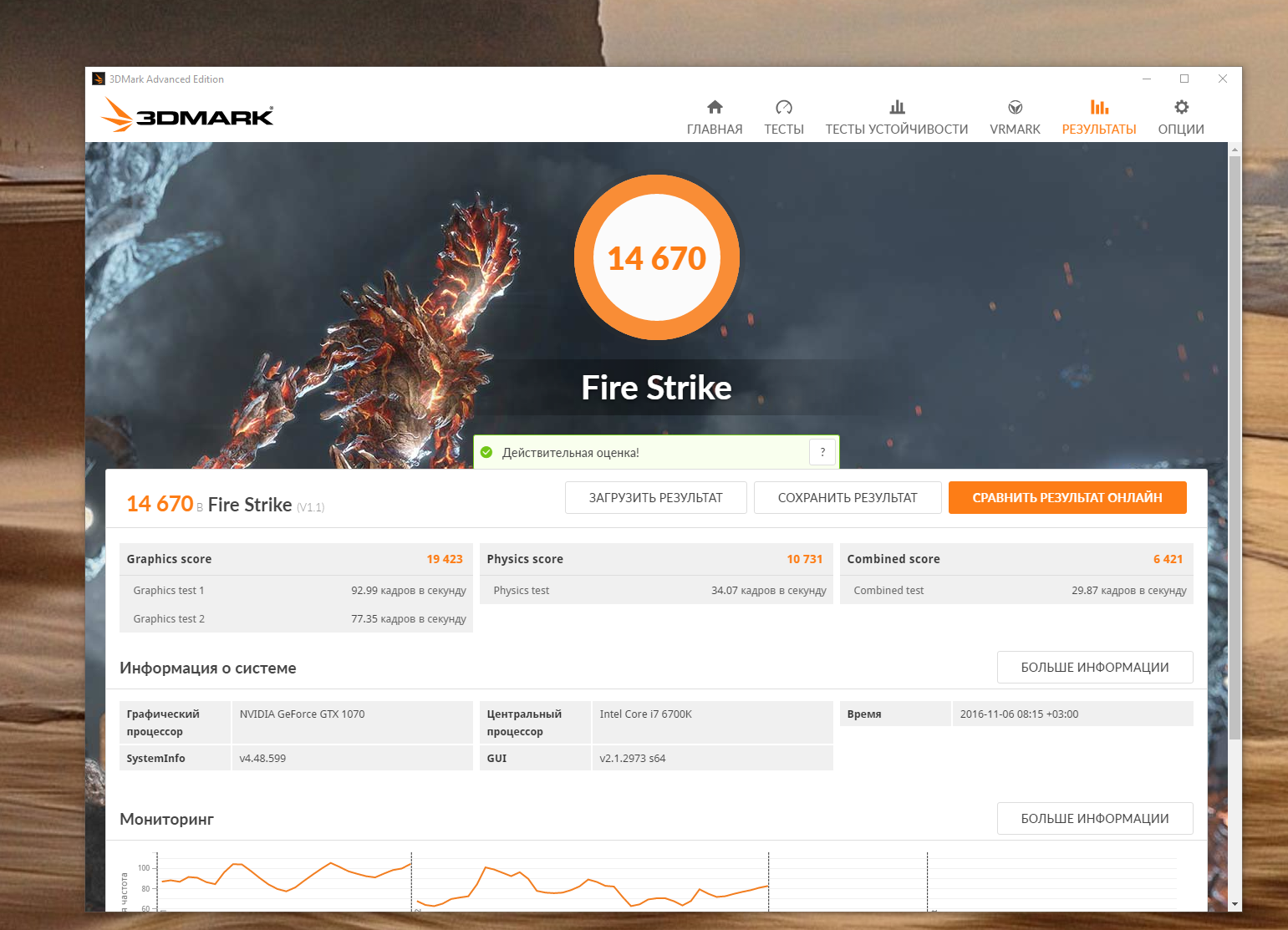Click СРАВНИТЬ РЕЗУЛЬТАТ ОНЛАЙН button
The image size is (1288, 930).
[1067, 497]
